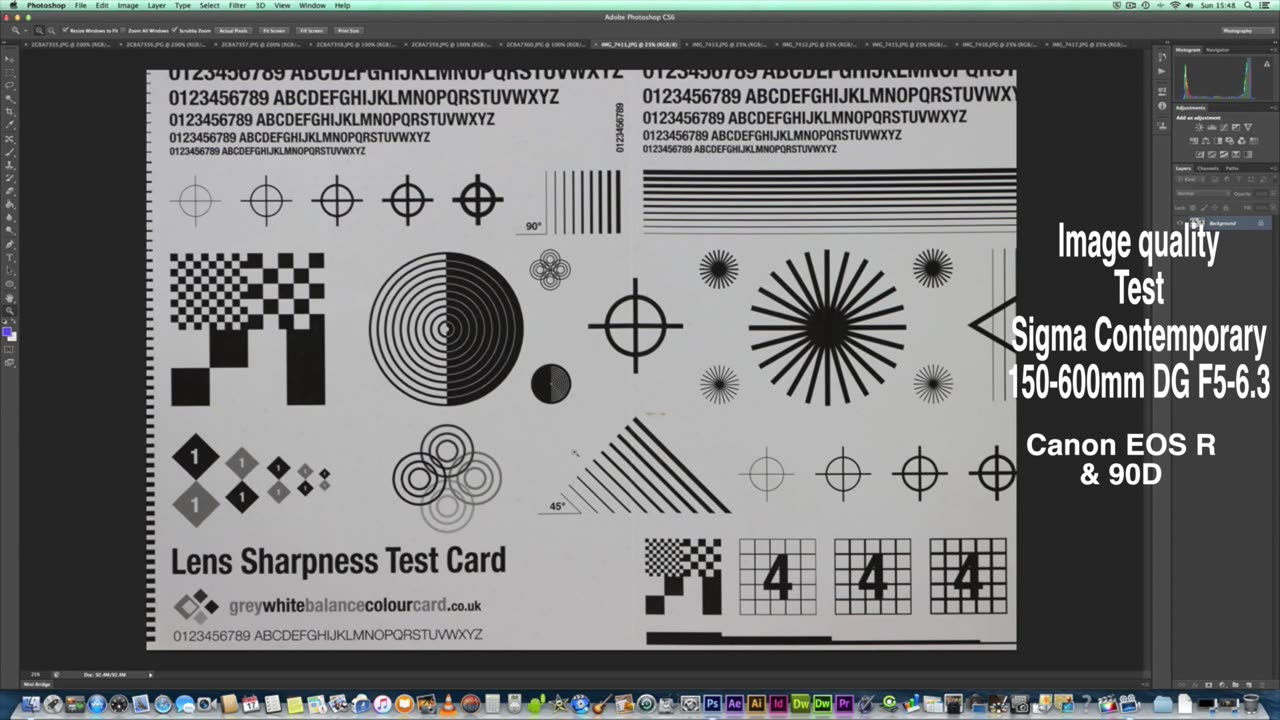The height and width of the screenshot is (720, 1280).
Task: Open the Window menu
Action: tap(312, 5)
